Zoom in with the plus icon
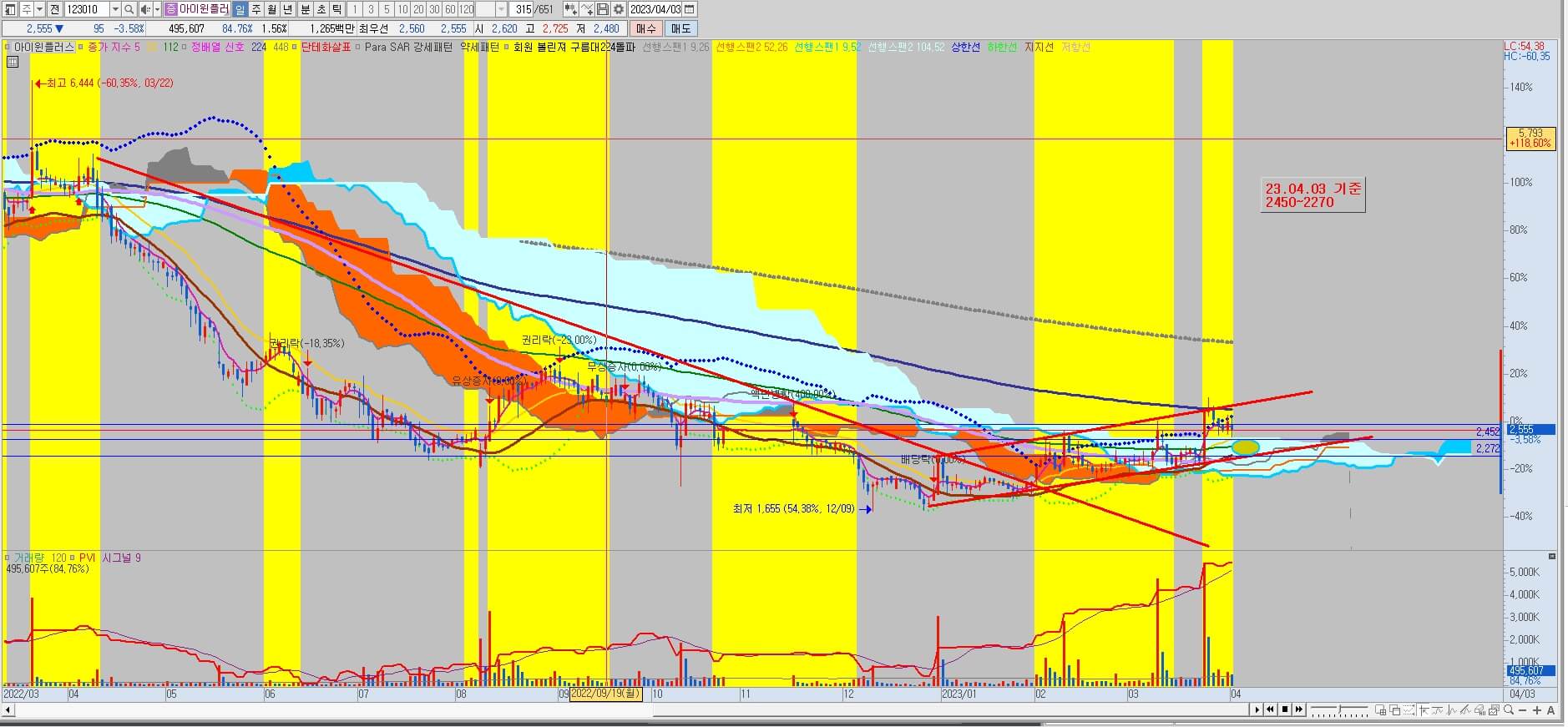 coord(1537,710)
